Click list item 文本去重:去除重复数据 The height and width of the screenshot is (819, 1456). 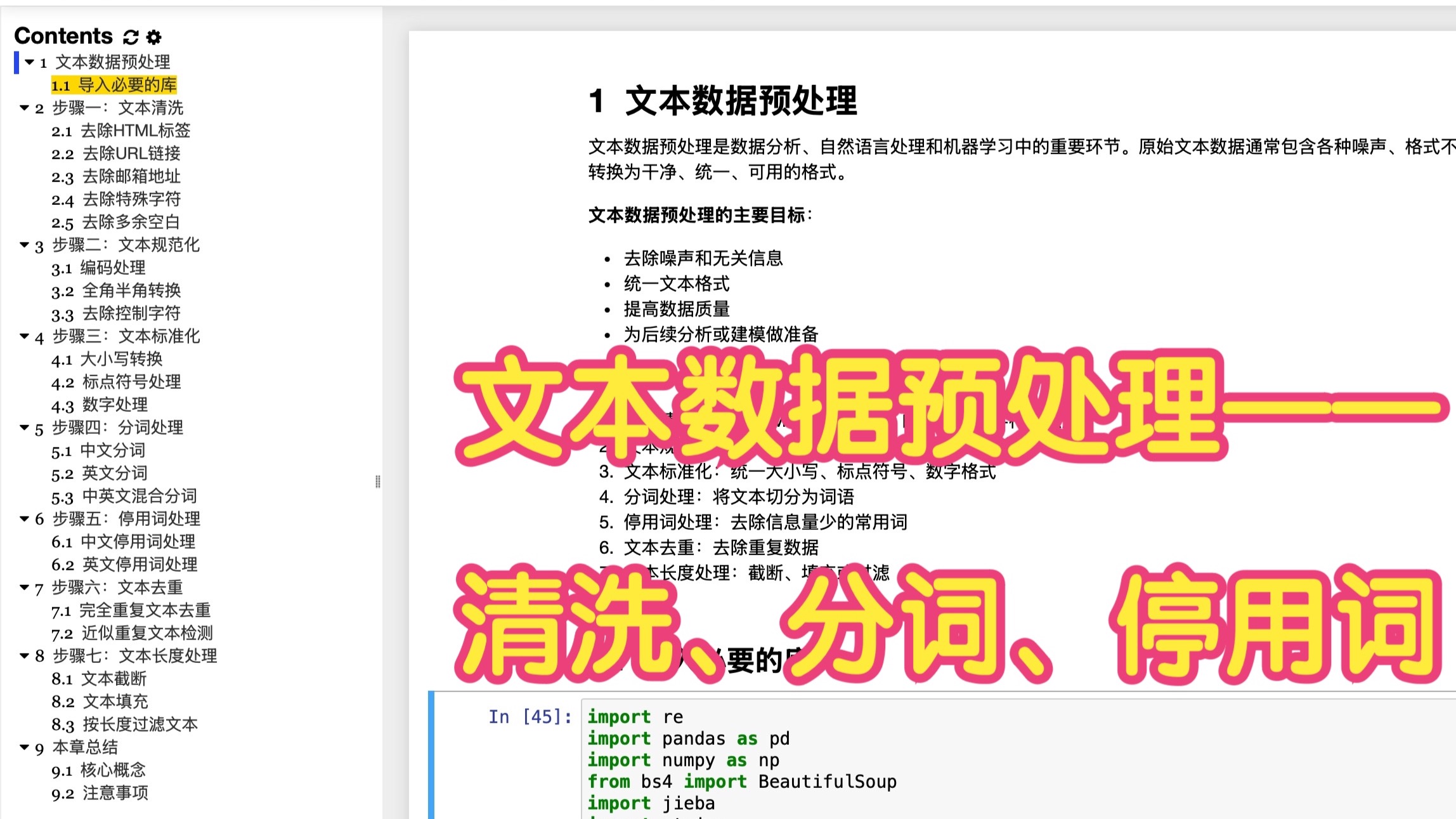721,547
